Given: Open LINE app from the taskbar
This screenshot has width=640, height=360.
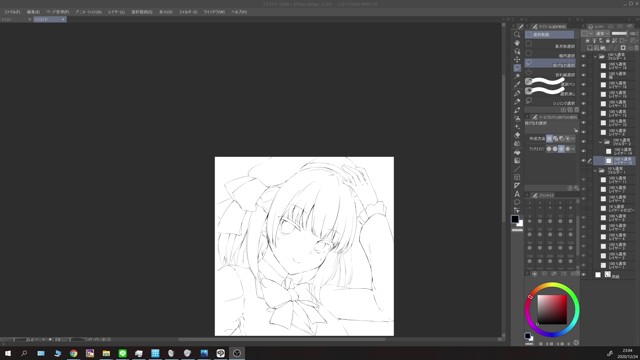Looking at the screenshot, I should click(122, 353).
